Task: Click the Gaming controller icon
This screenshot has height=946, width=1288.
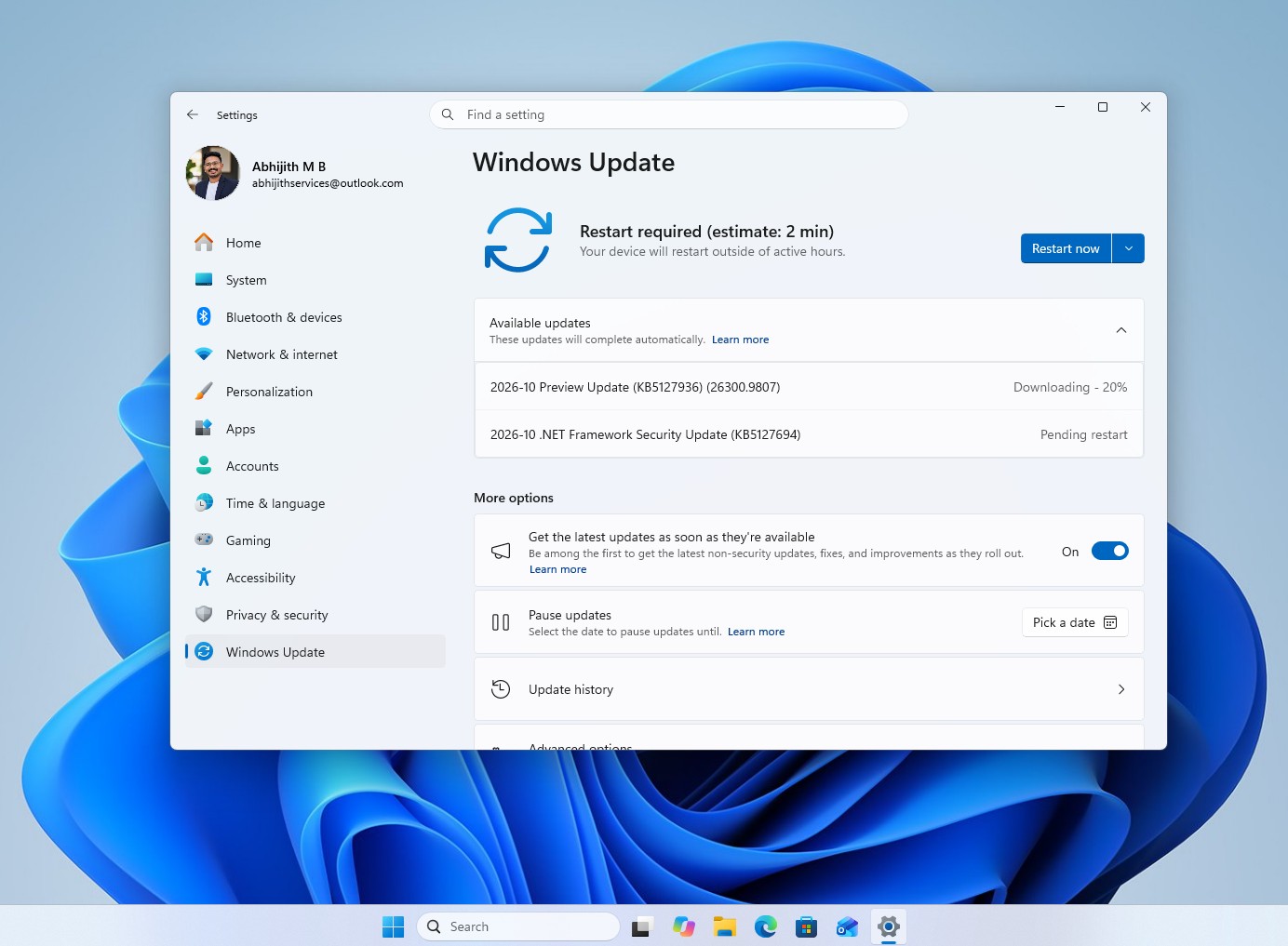Action: 204,540
